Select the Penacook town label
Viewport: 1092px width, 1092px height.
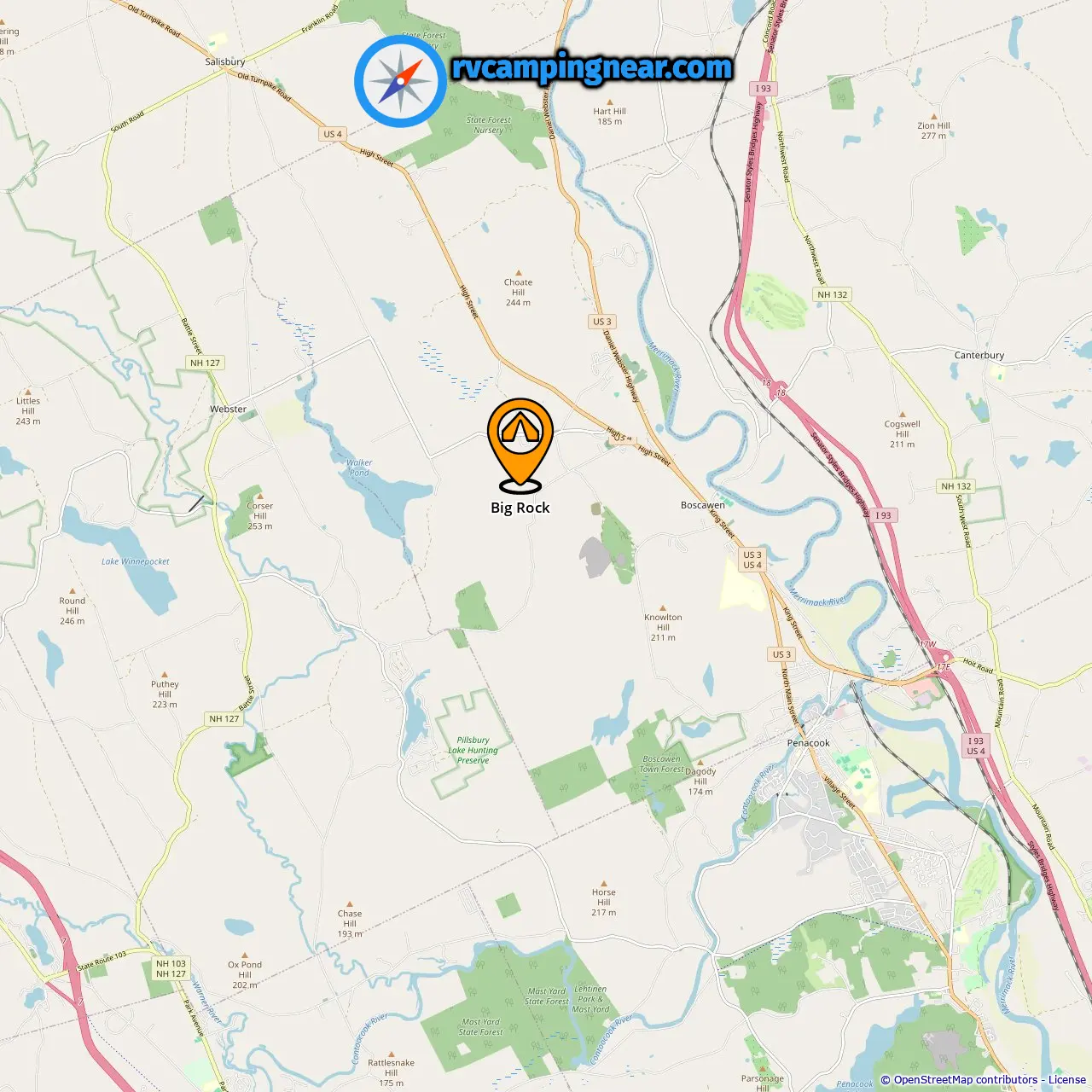[x=808, y=743]
